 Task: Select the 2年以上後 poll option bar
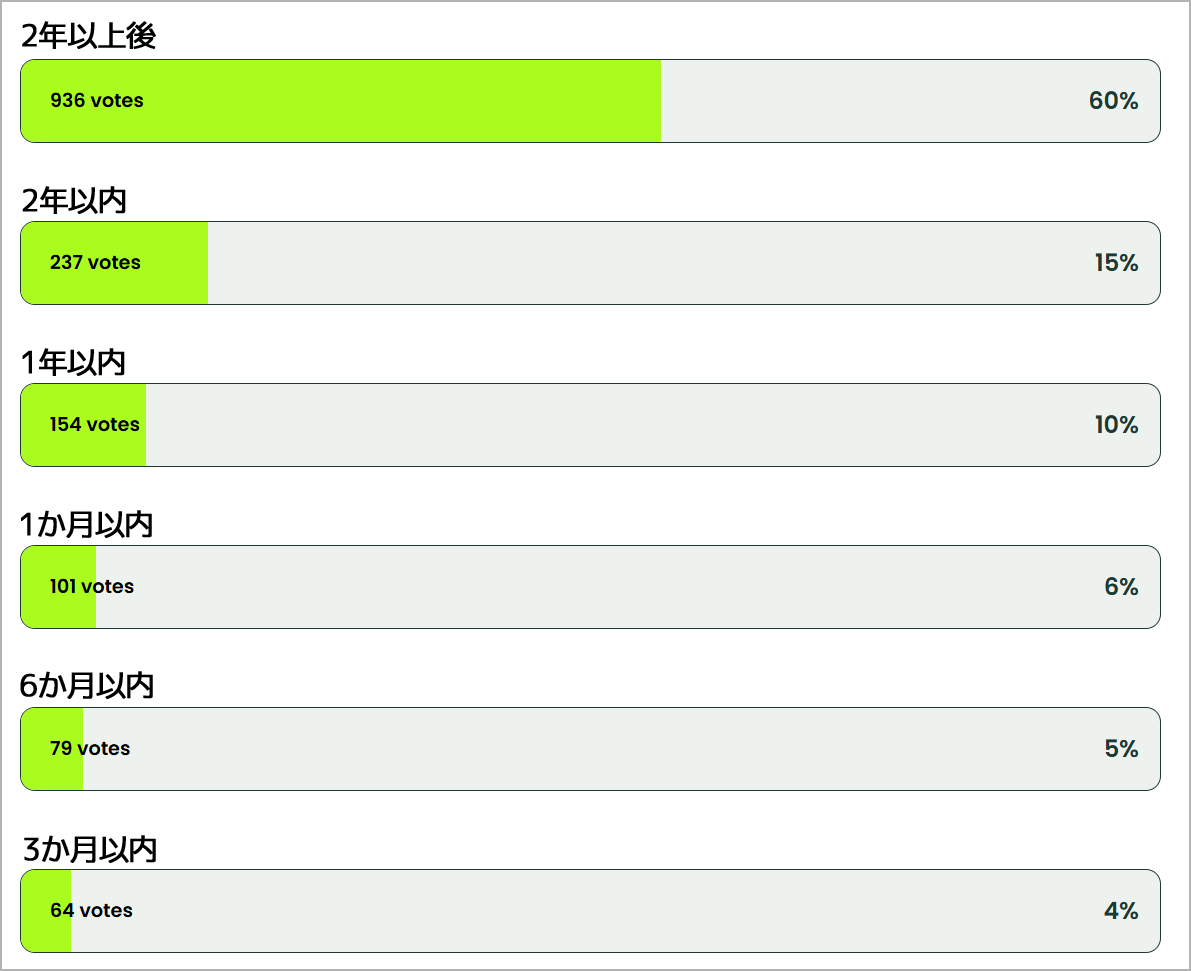pos(590,101)
